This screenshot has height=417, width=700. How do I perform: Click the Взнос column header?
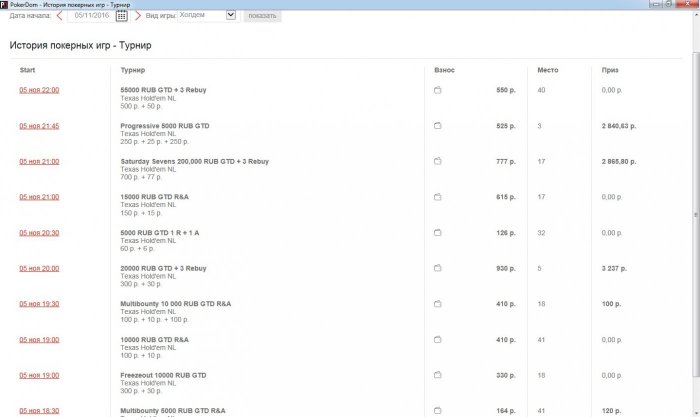tap(444, 70)
